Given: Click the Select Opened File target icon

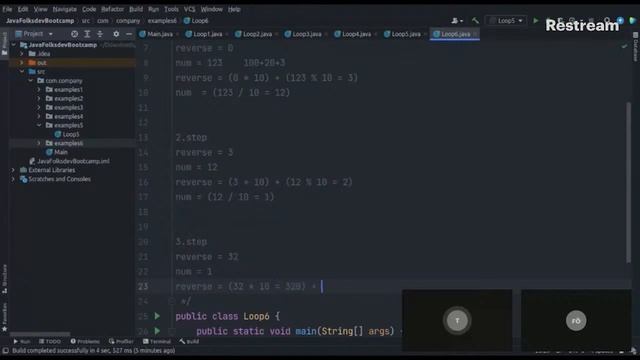Looking at the screenshot, I should point(74,34).
